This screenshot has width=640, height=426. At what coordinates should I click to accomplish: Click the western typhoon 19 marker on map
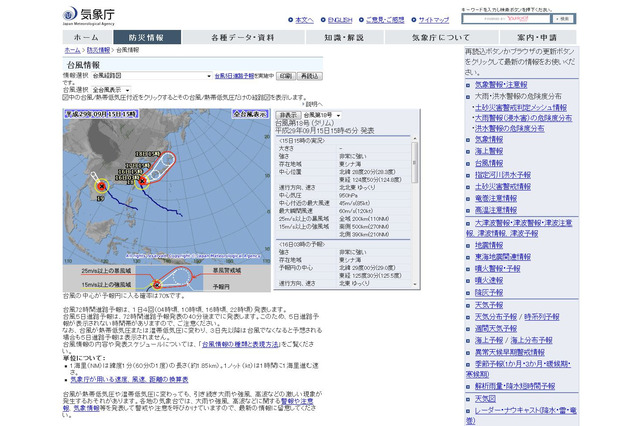(102, 186)
